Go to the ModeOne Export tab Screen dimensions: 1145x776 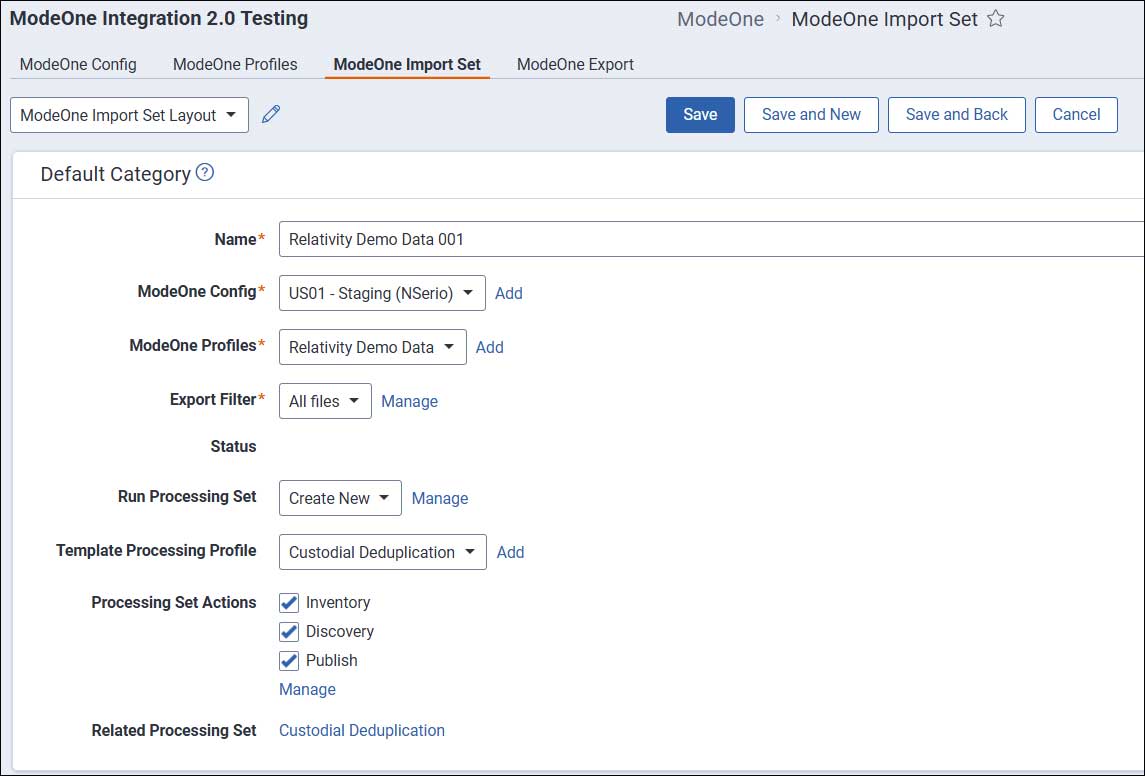tap(575, 64)
